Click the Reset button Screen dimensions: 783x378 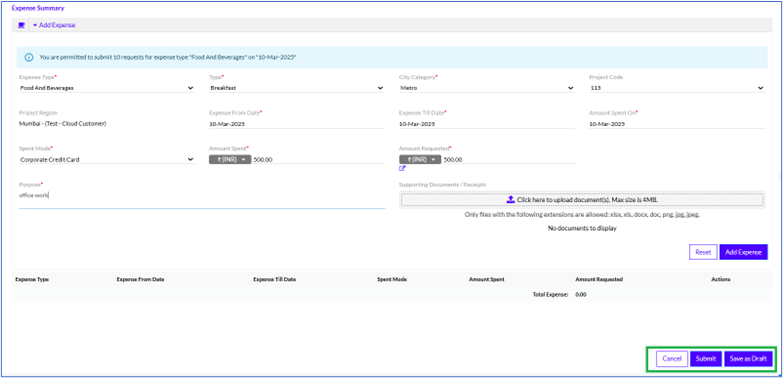click(703, 252)
